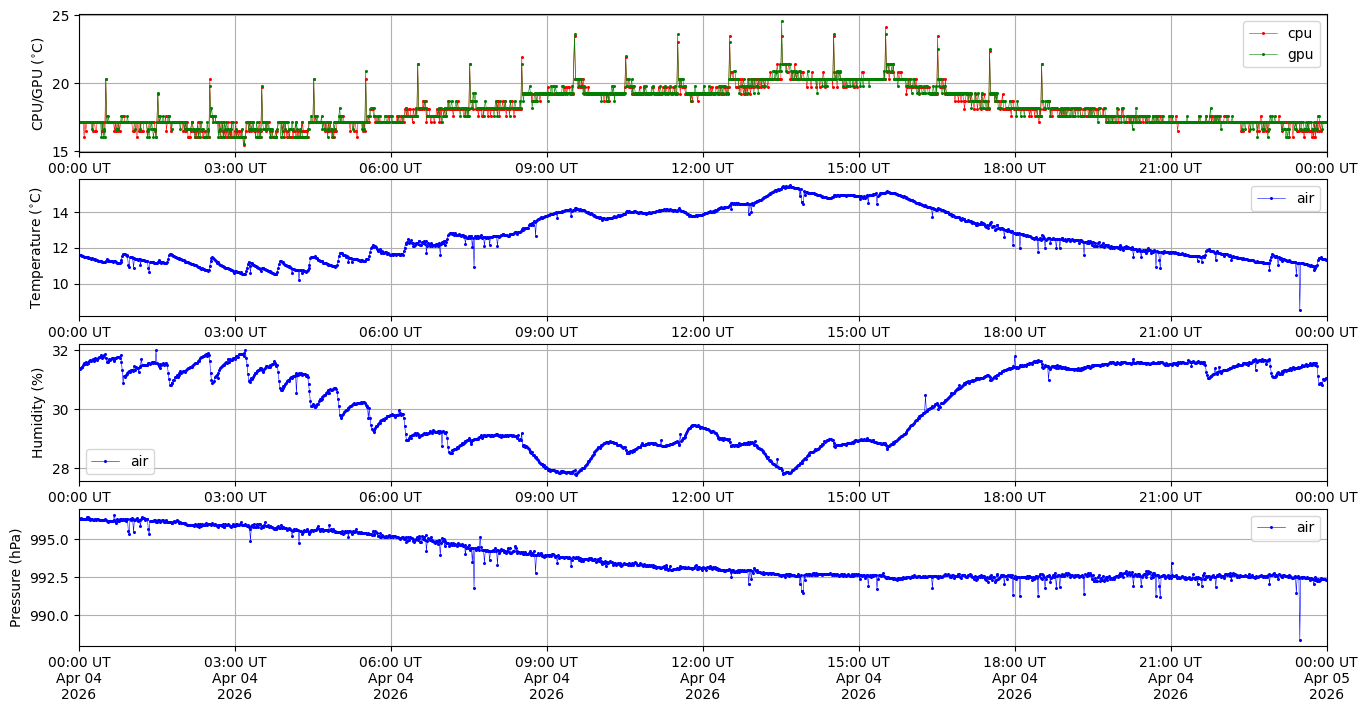Click the air legend marker in Humidity plot

tap(106, 462)
